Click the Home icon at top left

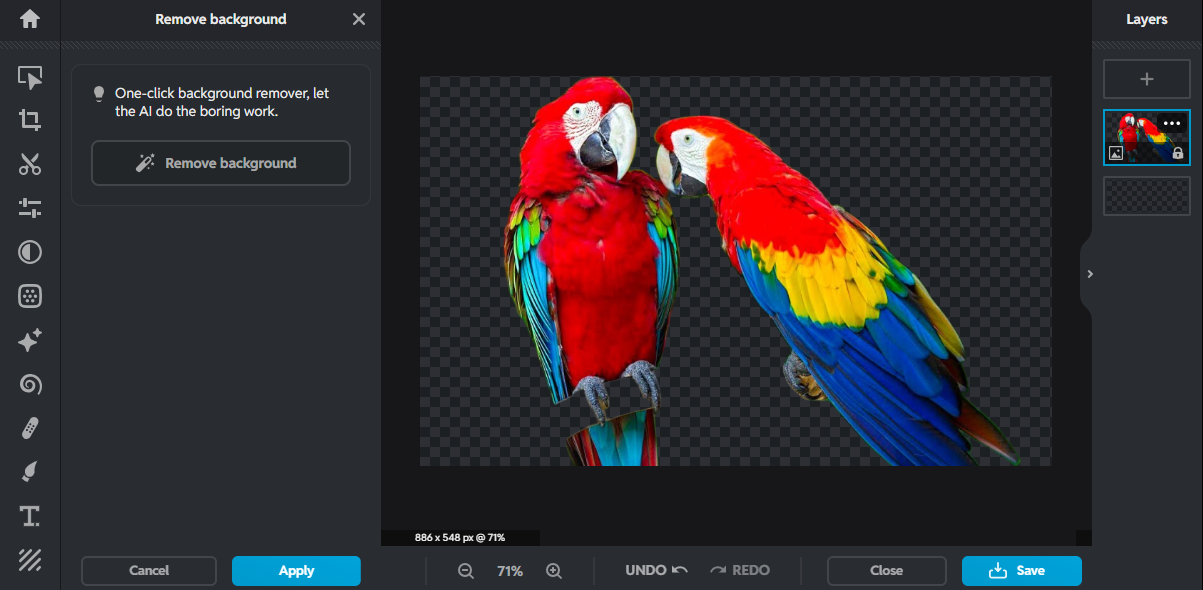point(29,17)
